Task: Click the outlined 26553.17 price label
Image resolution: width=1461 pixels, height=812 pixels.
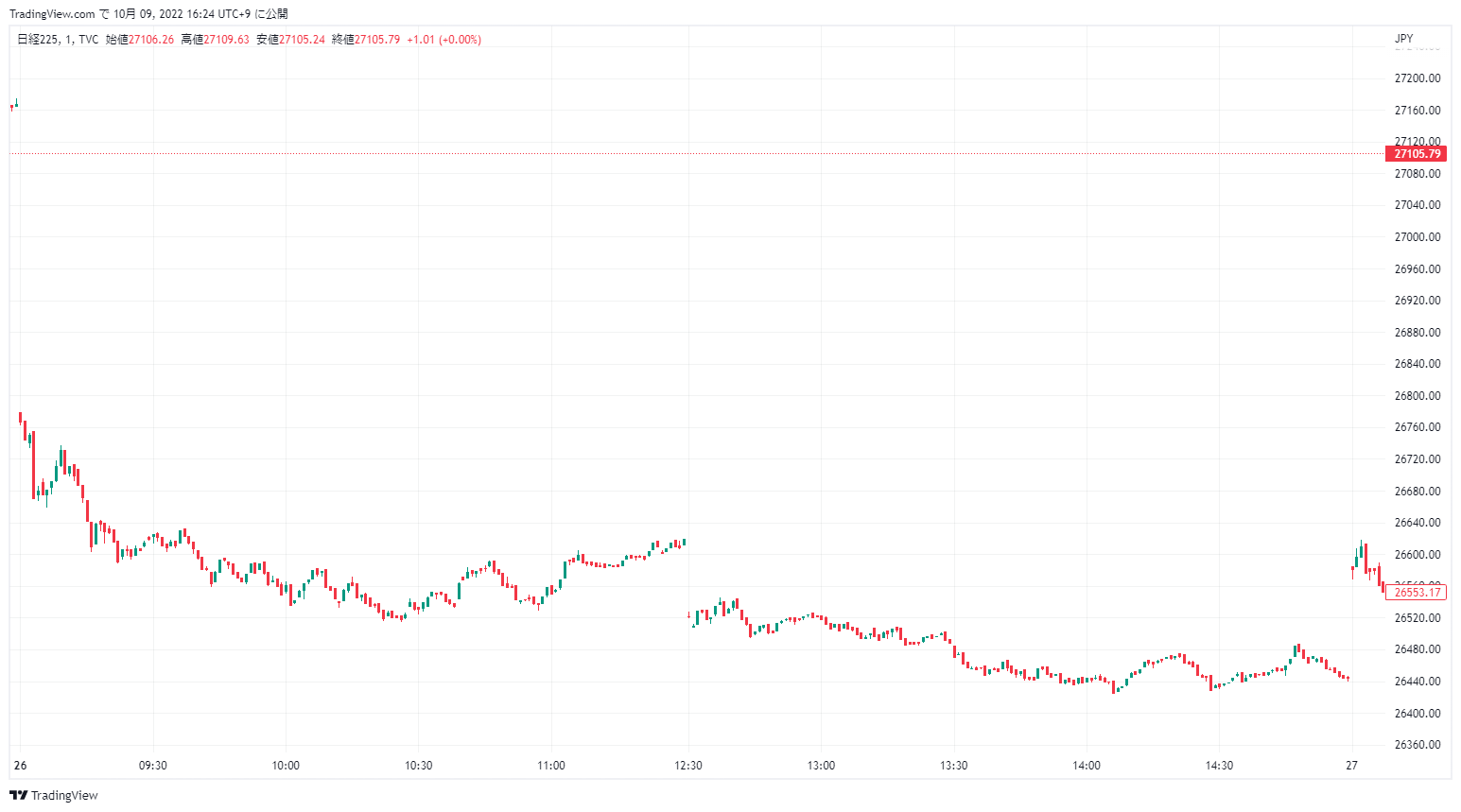Action: [x=1417, y=593]
